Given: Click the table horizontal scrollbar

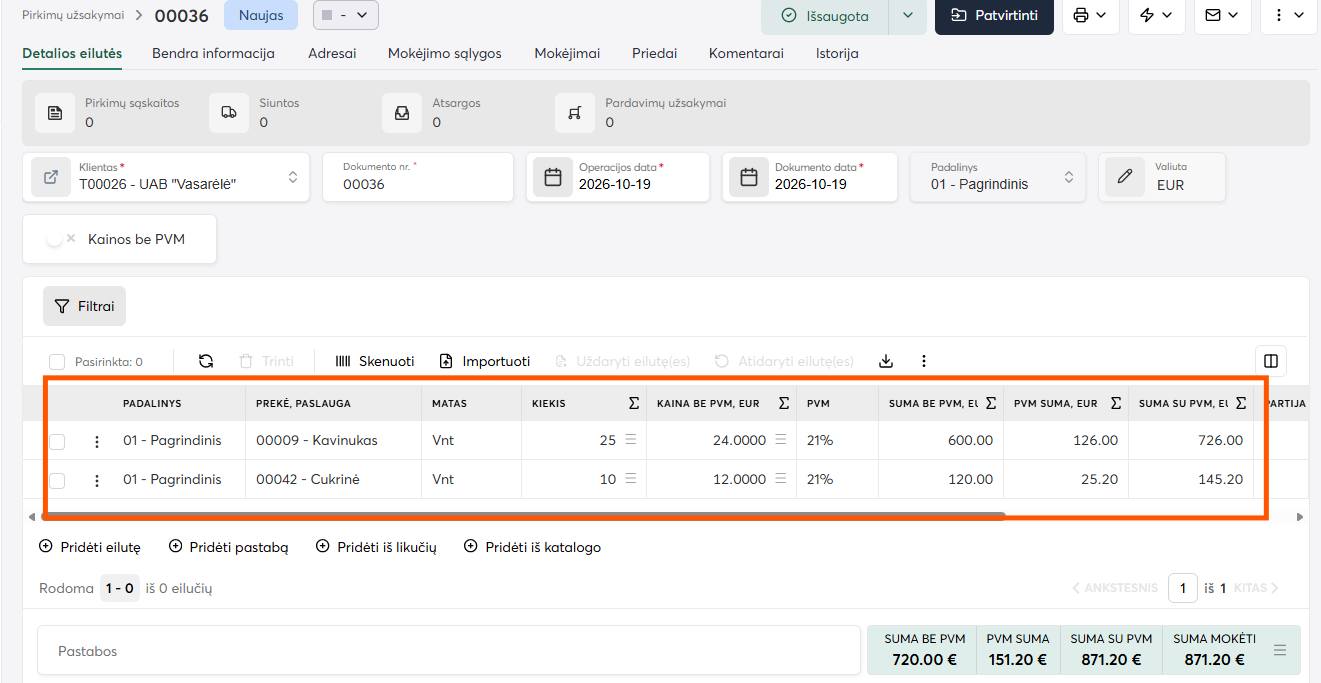Looking at the screenshot, I should [x=523, y=517].
